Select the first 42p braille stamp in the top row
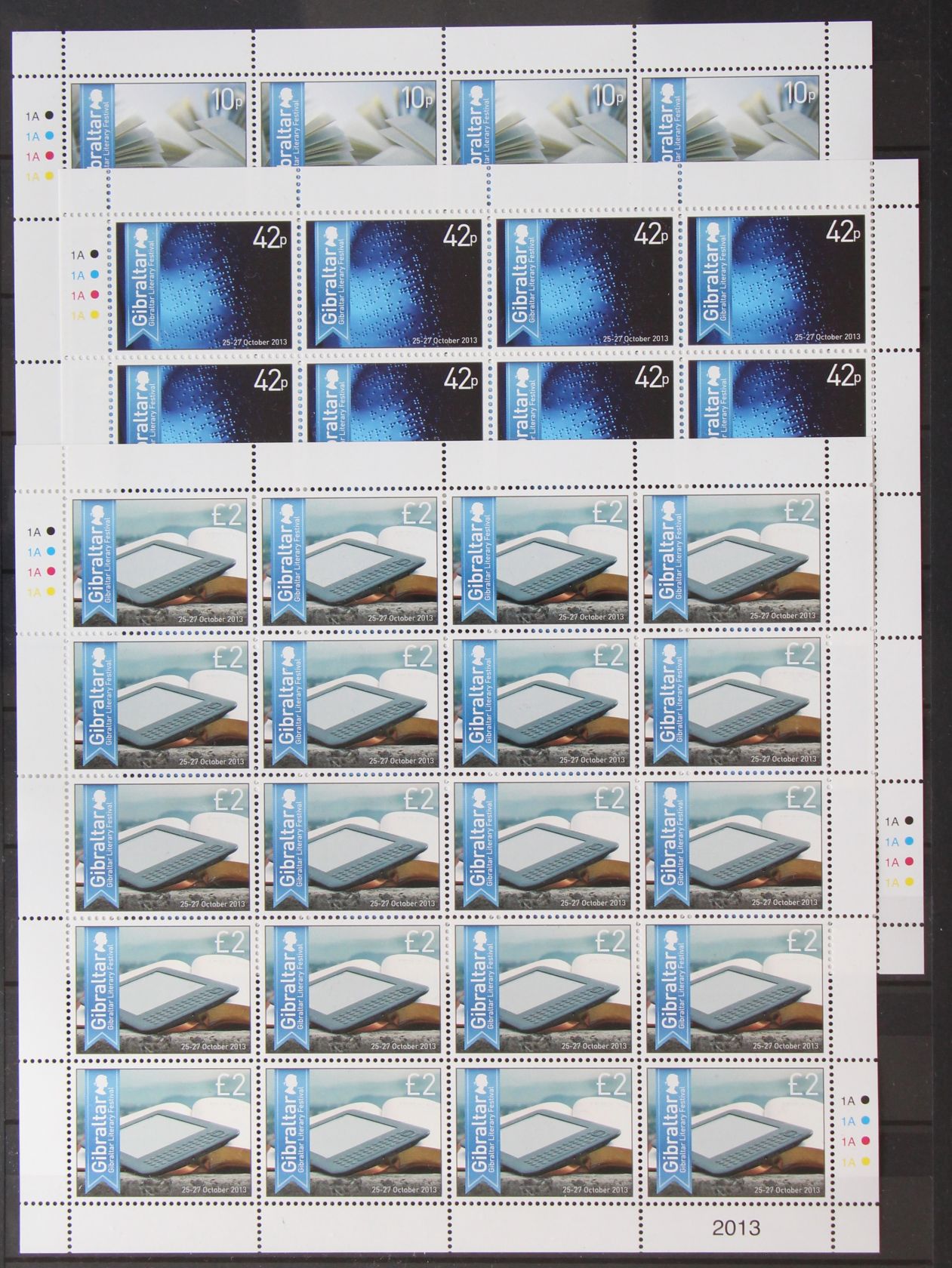The image size is (952, 1268). (202, 280)
